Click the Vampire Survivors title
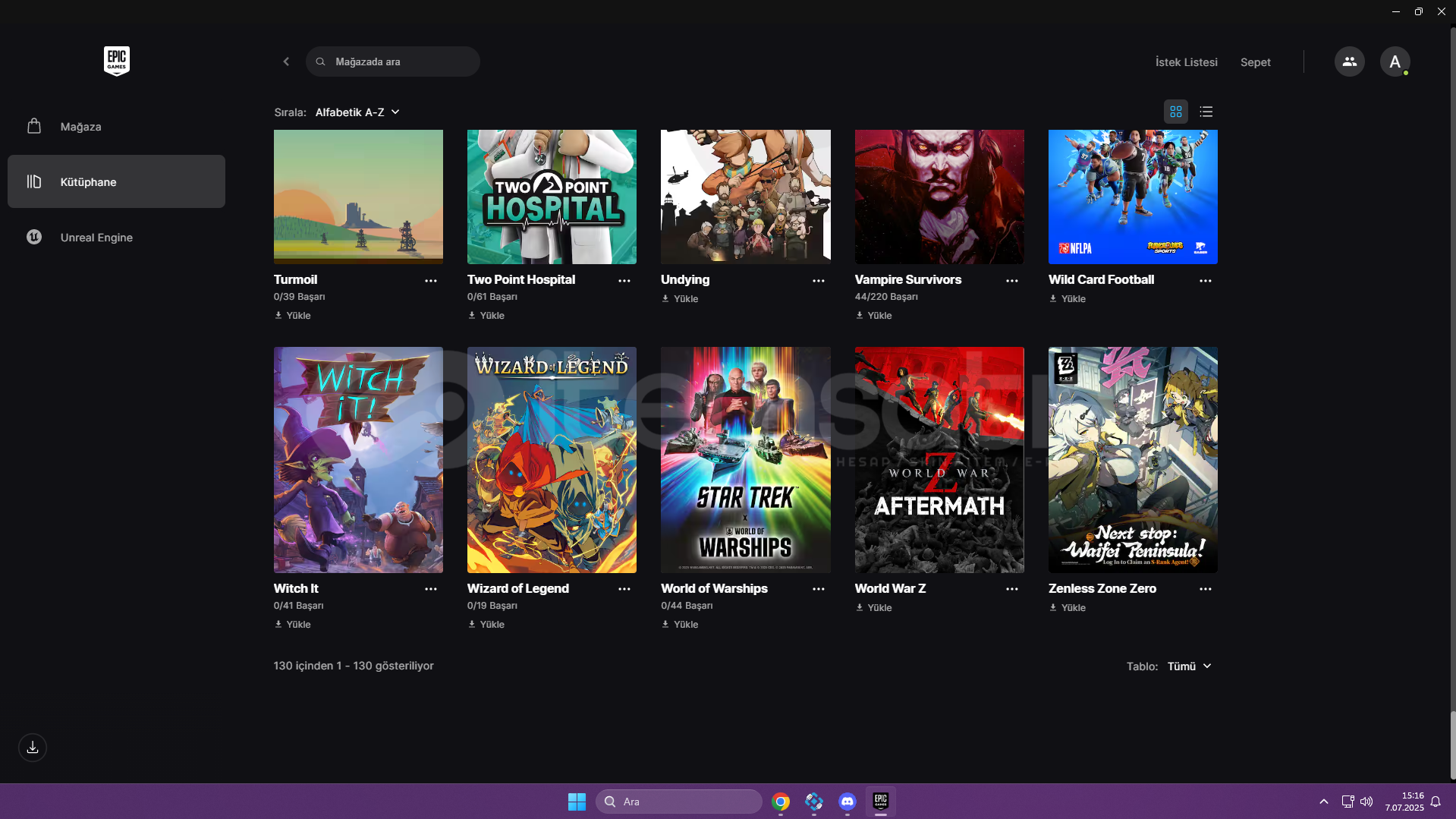This screenshot has height=819, width=1456. (x=908, y=280)
